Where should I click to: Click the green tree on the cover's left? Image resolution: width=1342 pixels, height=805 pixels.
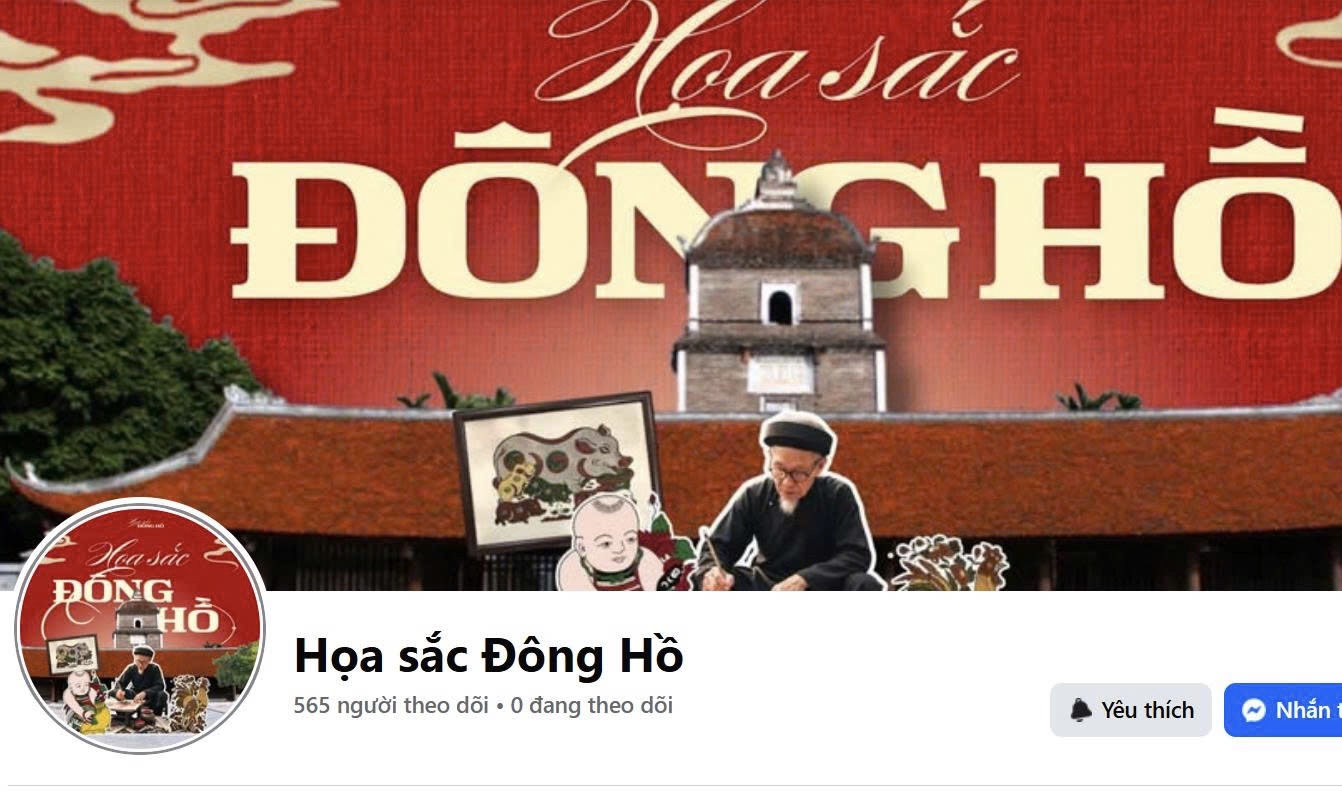pos(99,361)
